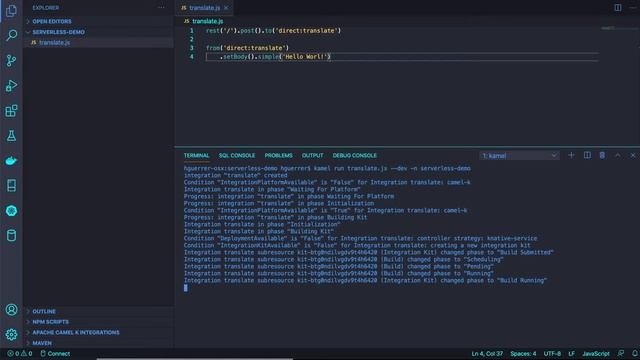This screenshot has width=640, height=360.
Task: Switch to the SQL Console tab
Action: 237,156
